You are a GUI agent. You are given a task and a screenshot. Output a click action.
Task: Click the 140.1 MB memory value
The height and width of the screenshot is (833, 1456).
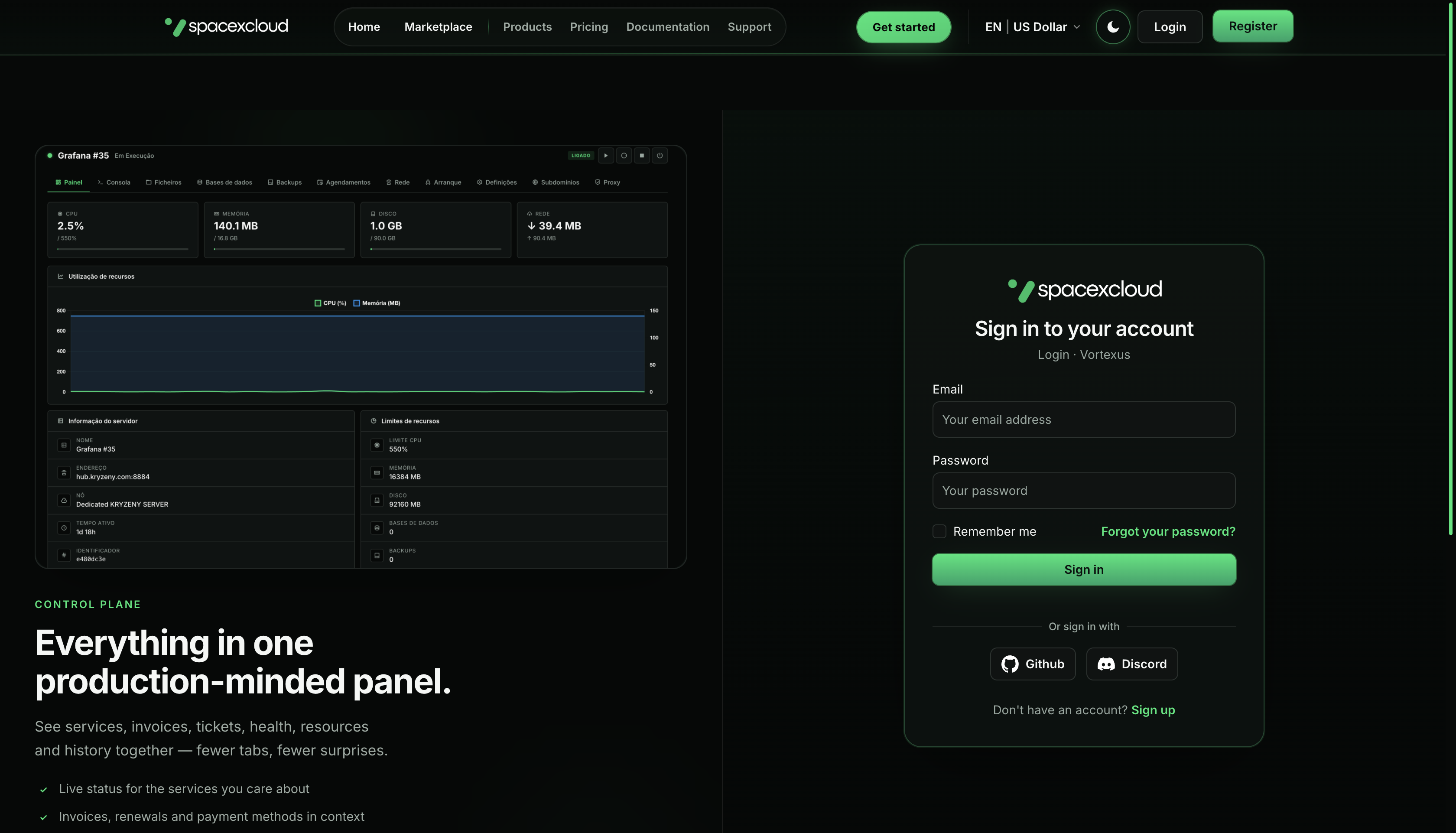tap(236, 226)
